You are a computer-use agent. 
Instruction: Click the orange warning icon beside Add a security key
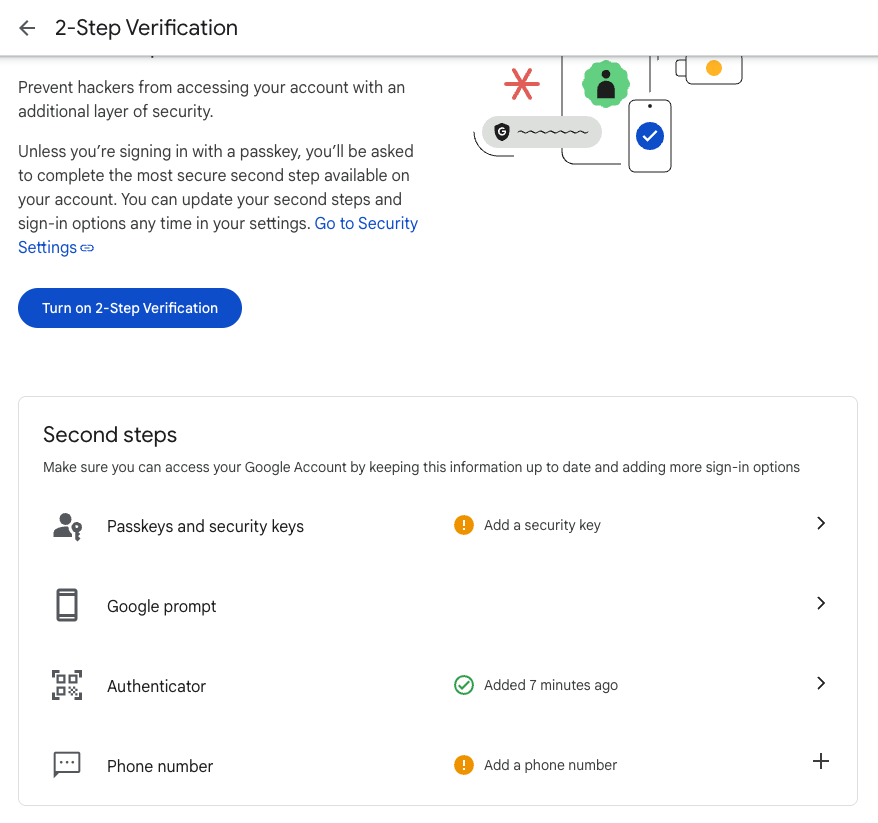point(464,525)
